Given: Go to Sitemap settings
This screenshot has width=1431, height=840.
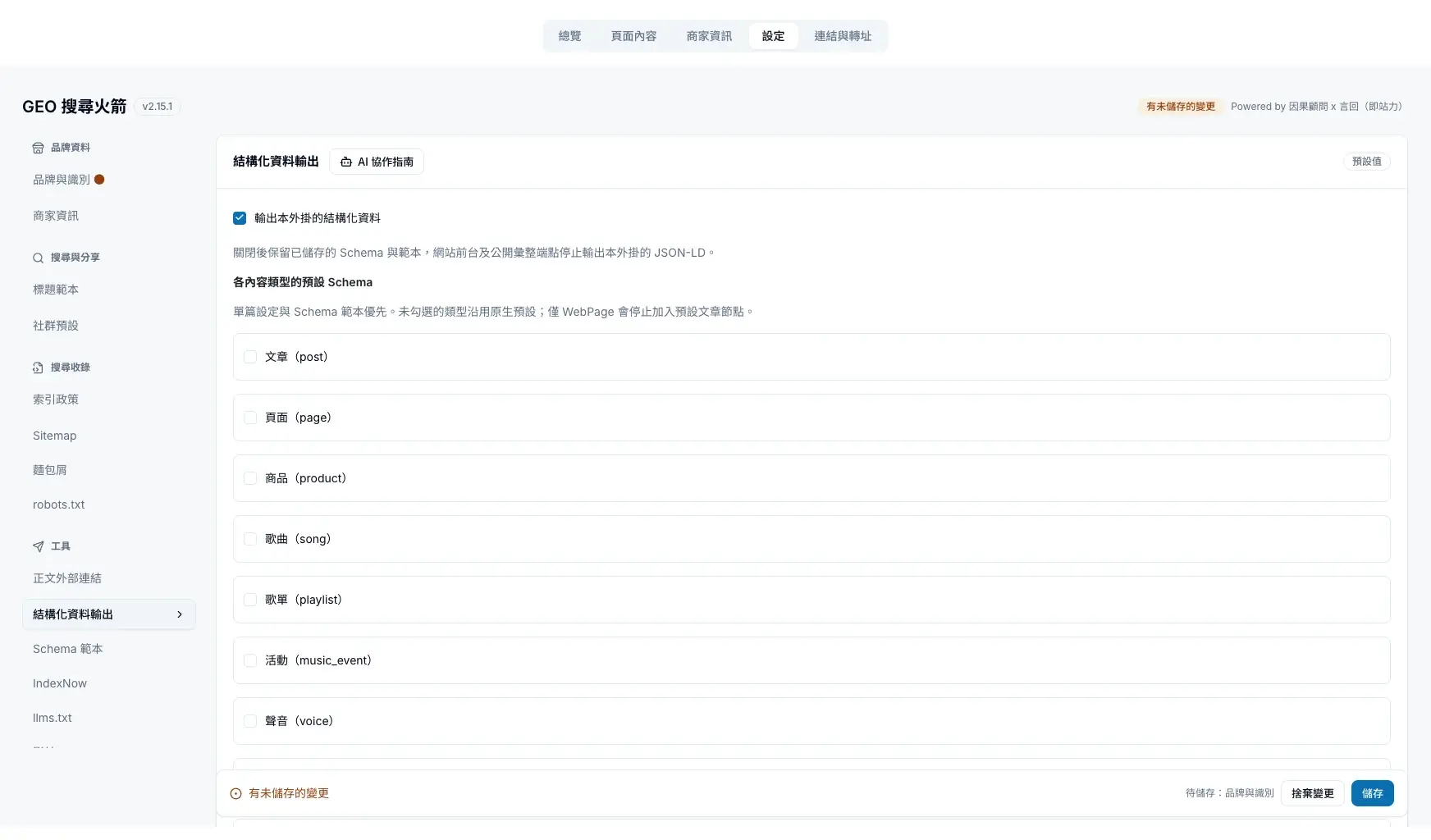Looking at the screenshot, I should point(109,436).
